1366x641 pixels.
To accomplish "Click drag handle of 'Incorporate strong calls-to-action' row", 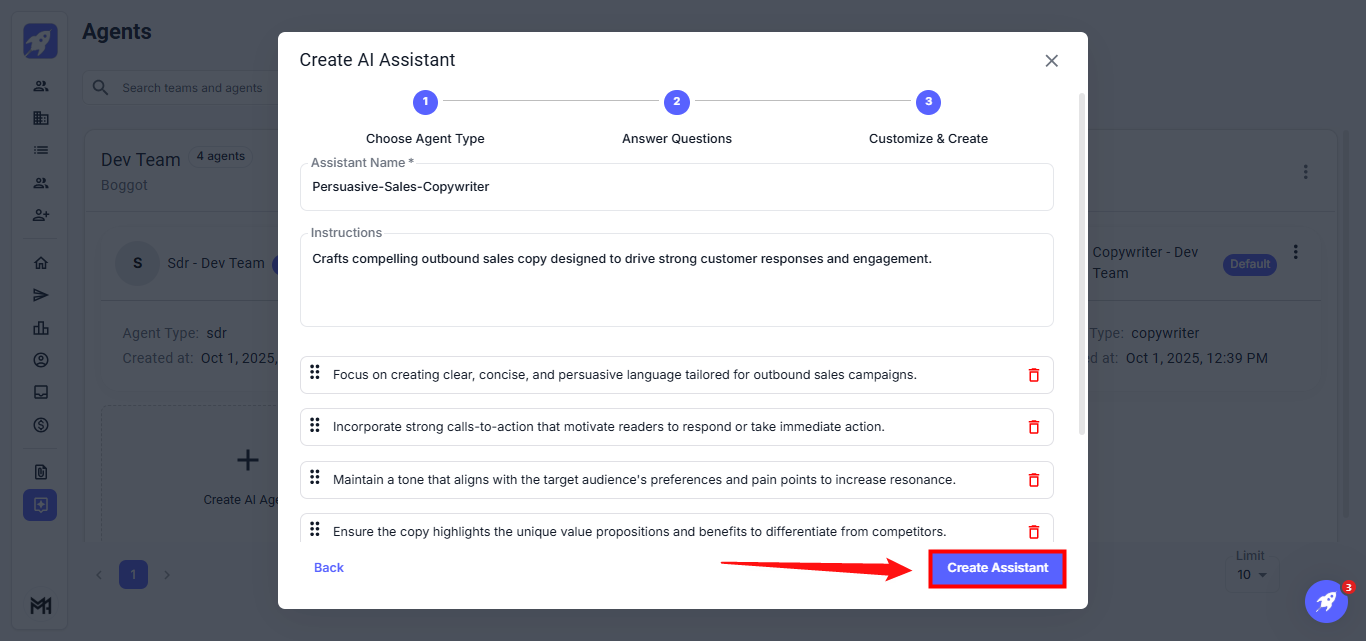I will tap(314, 425).
